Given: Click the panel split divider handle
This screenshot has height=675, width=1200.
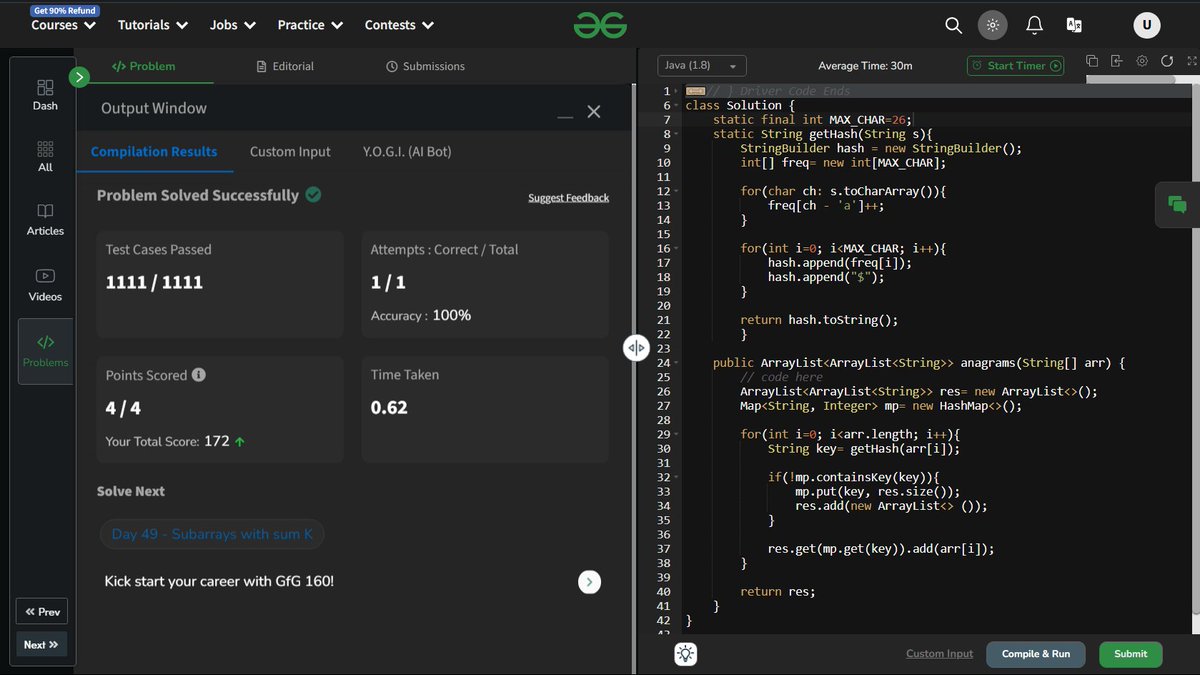Looking at the screenshot, I should pos(636,347).
